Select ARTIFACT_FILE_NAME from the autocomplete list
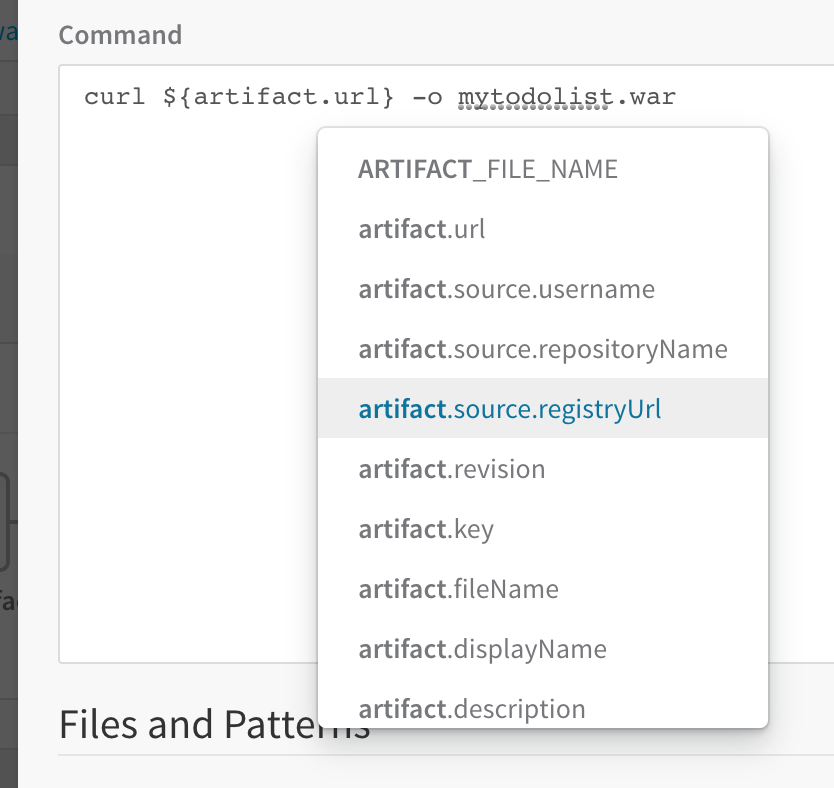This screenshot has width=834, height=788. pyautogui.click(x=543, y=169)
